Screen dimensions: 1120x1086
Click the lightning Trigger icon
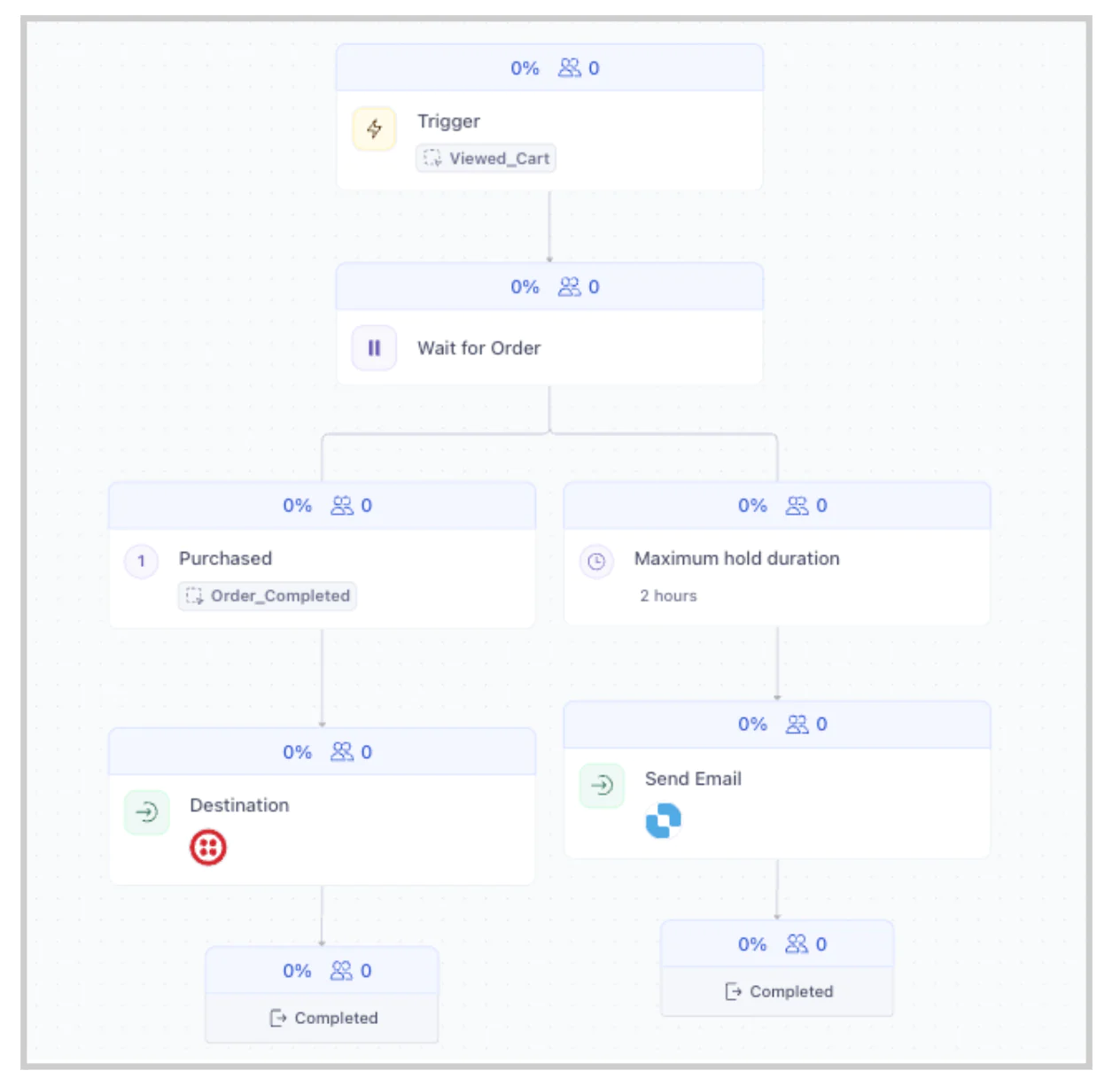pos(373,128)
